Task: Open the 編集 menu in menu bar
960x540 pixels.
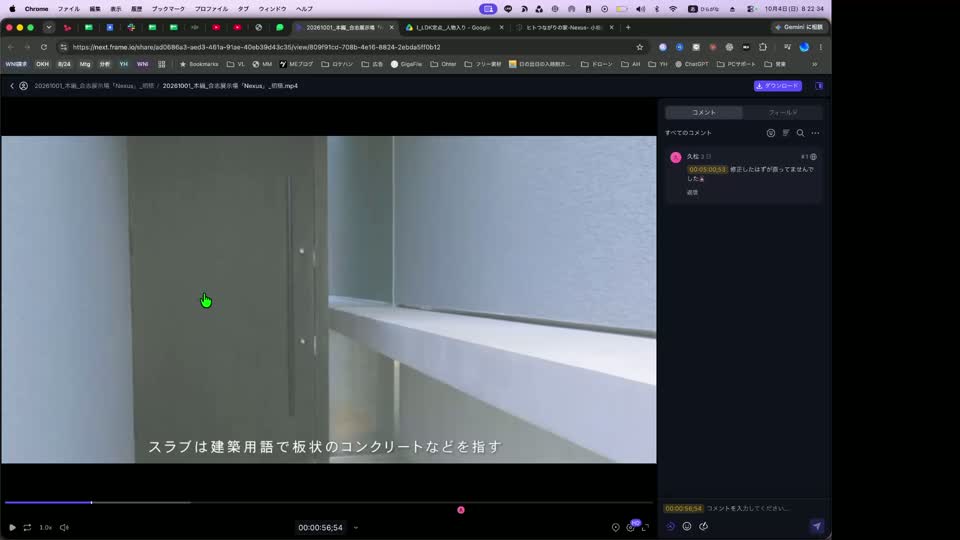Action: coord(95,9)
